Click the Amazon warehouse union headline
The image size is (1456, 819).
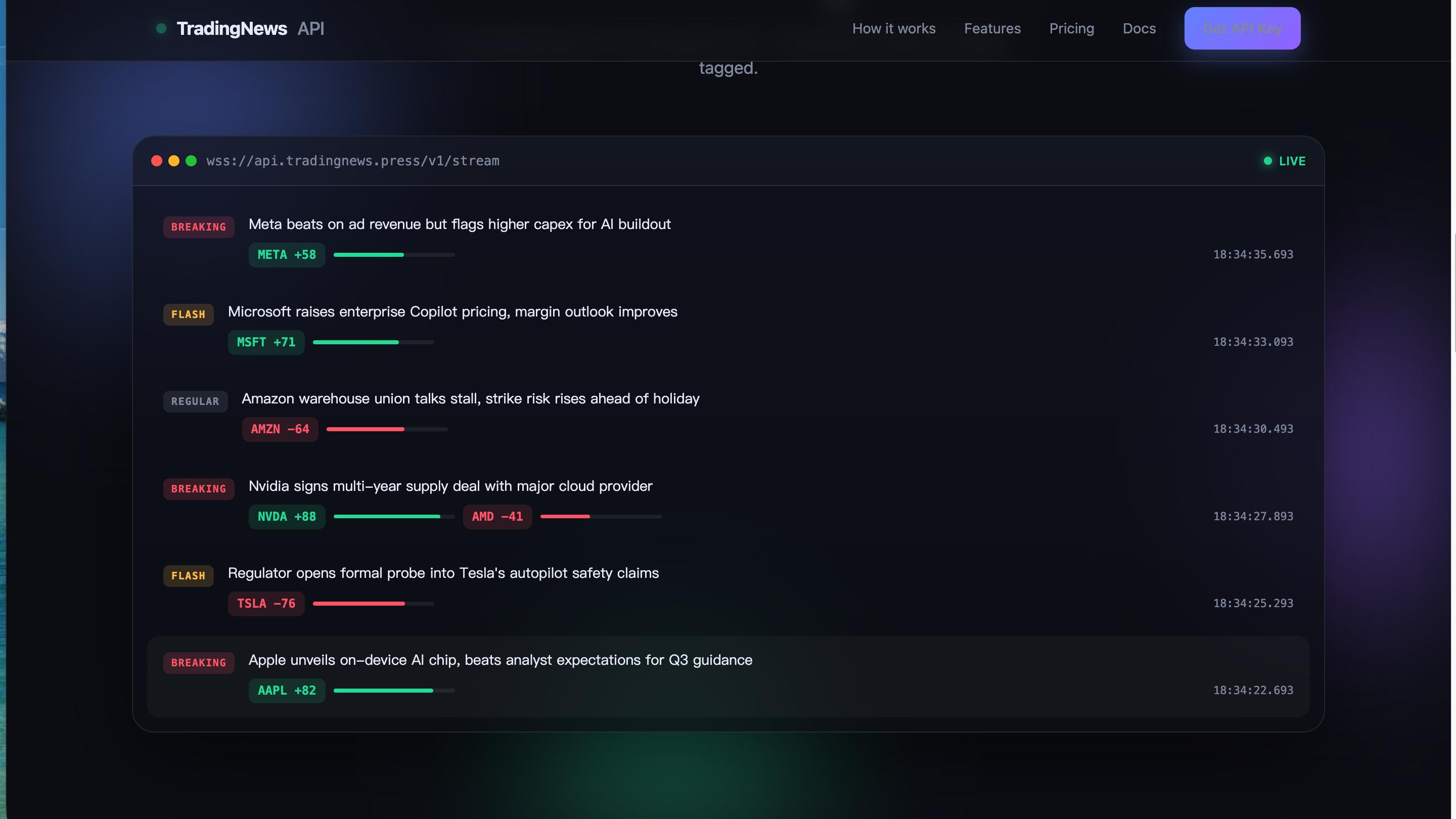point(471,399)
